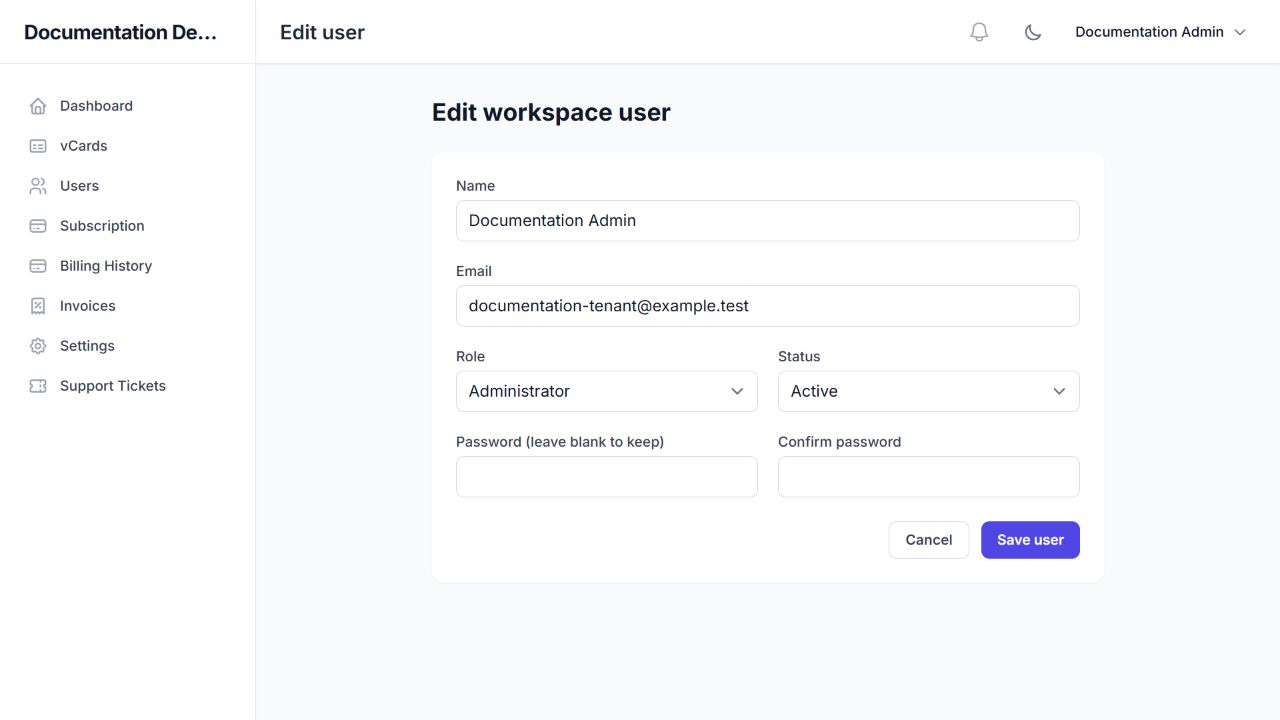Click the Billing History card icon
This screenshot has height=720, width=1280.
[x=38, y=266]
